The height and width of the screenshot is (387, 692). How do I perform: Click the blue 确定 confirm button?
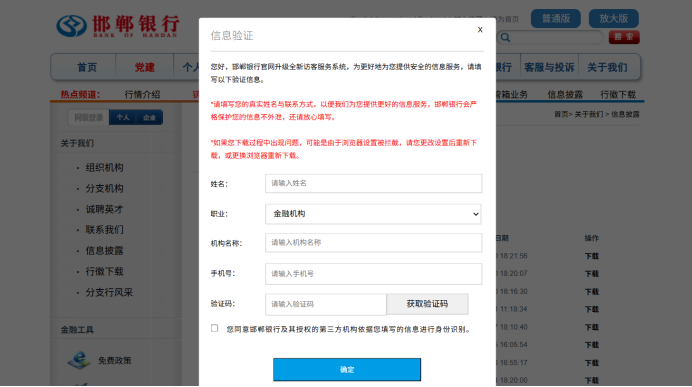coord(347,369)
